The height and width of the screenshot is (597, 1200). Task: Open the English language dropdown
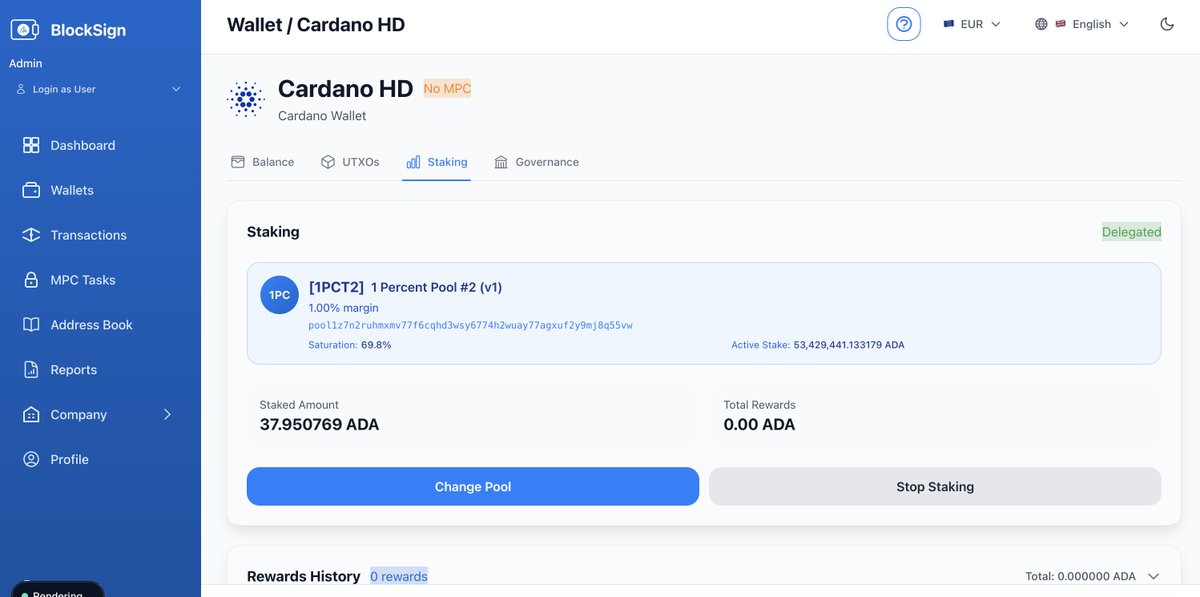pyautogui.click(x=1082, y=24)
